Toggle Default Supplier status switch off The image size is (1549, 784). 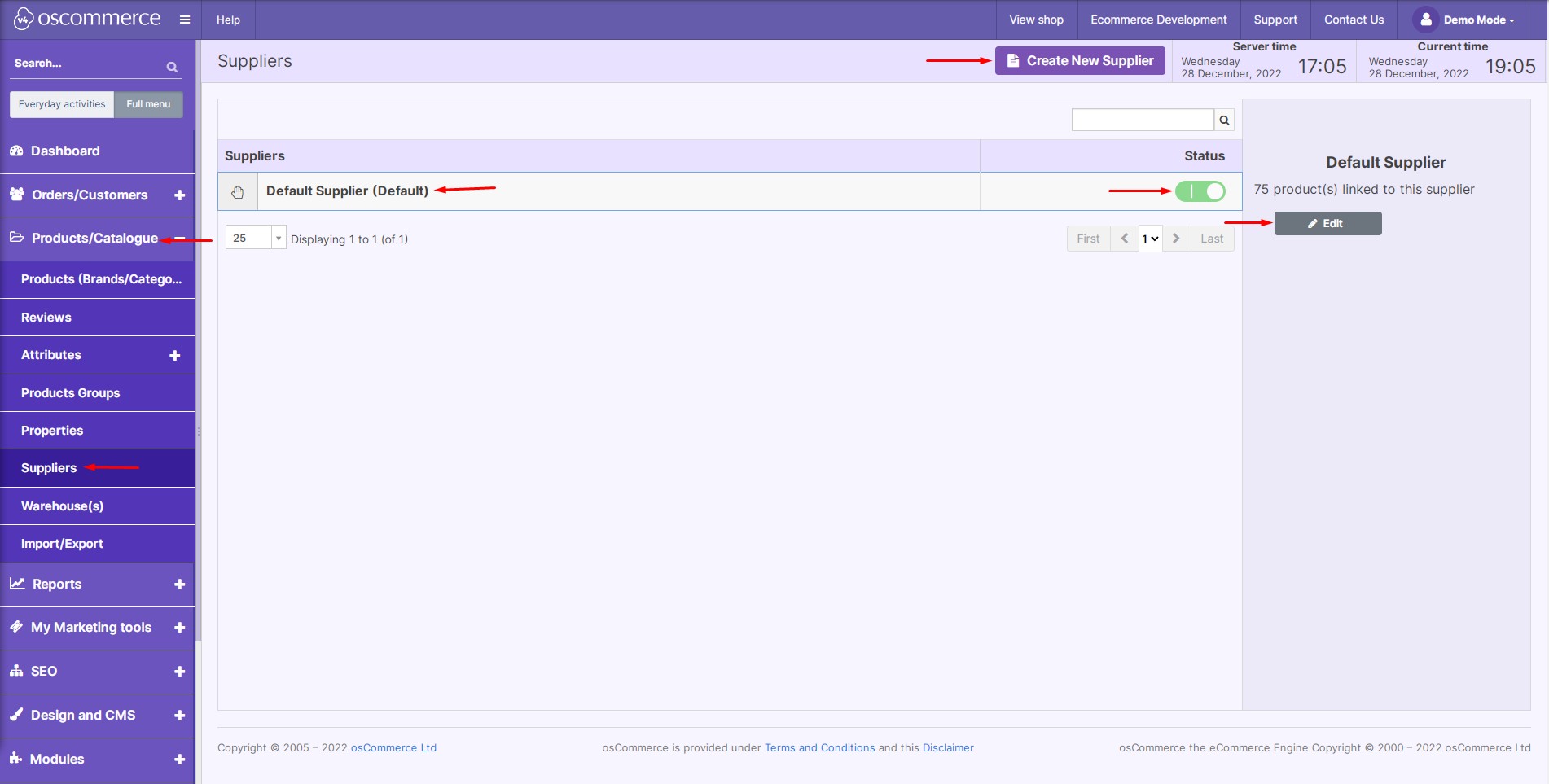tap(1200, 191)
